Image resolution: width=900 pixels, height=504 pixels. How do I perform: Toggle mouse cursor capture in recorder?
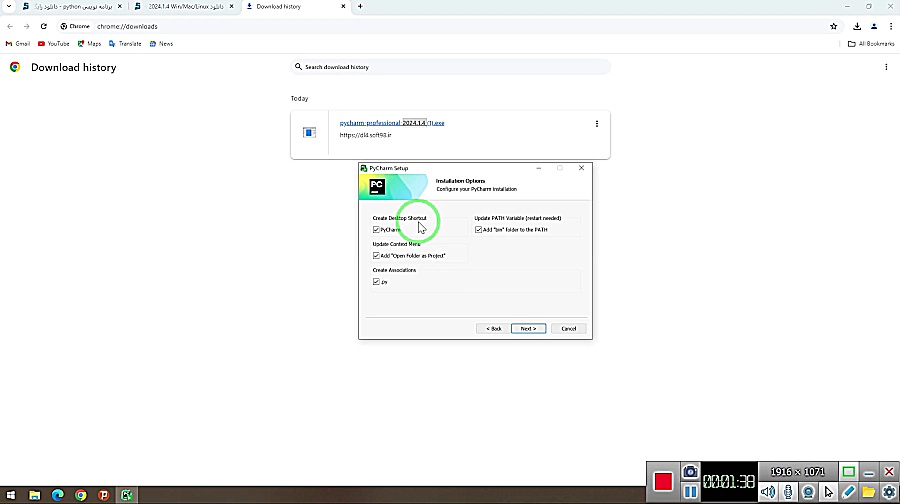[828, 492]
